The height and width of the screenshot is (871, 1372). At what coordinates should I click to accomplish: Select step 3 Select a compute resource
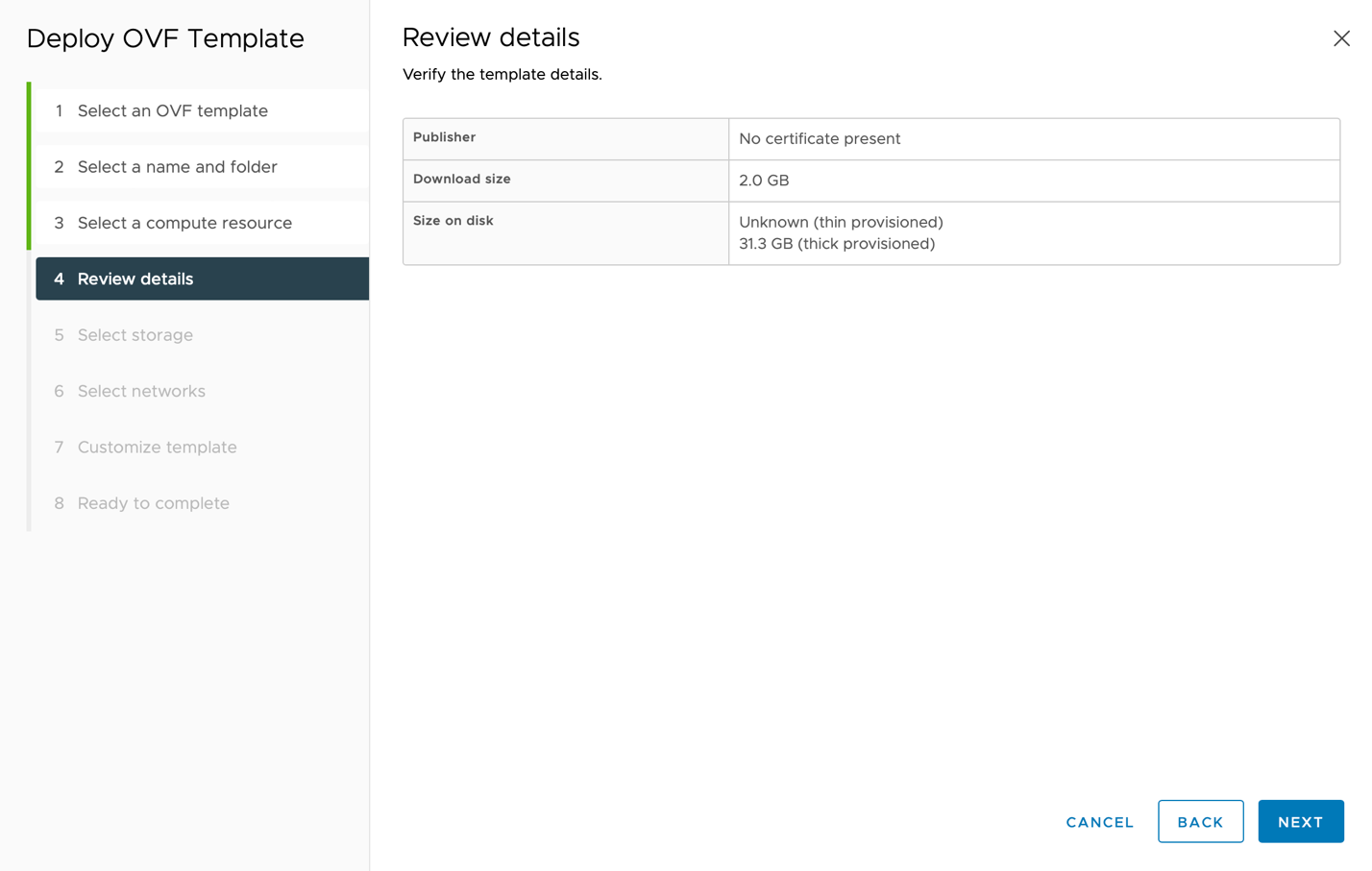(x=184, y=222)
